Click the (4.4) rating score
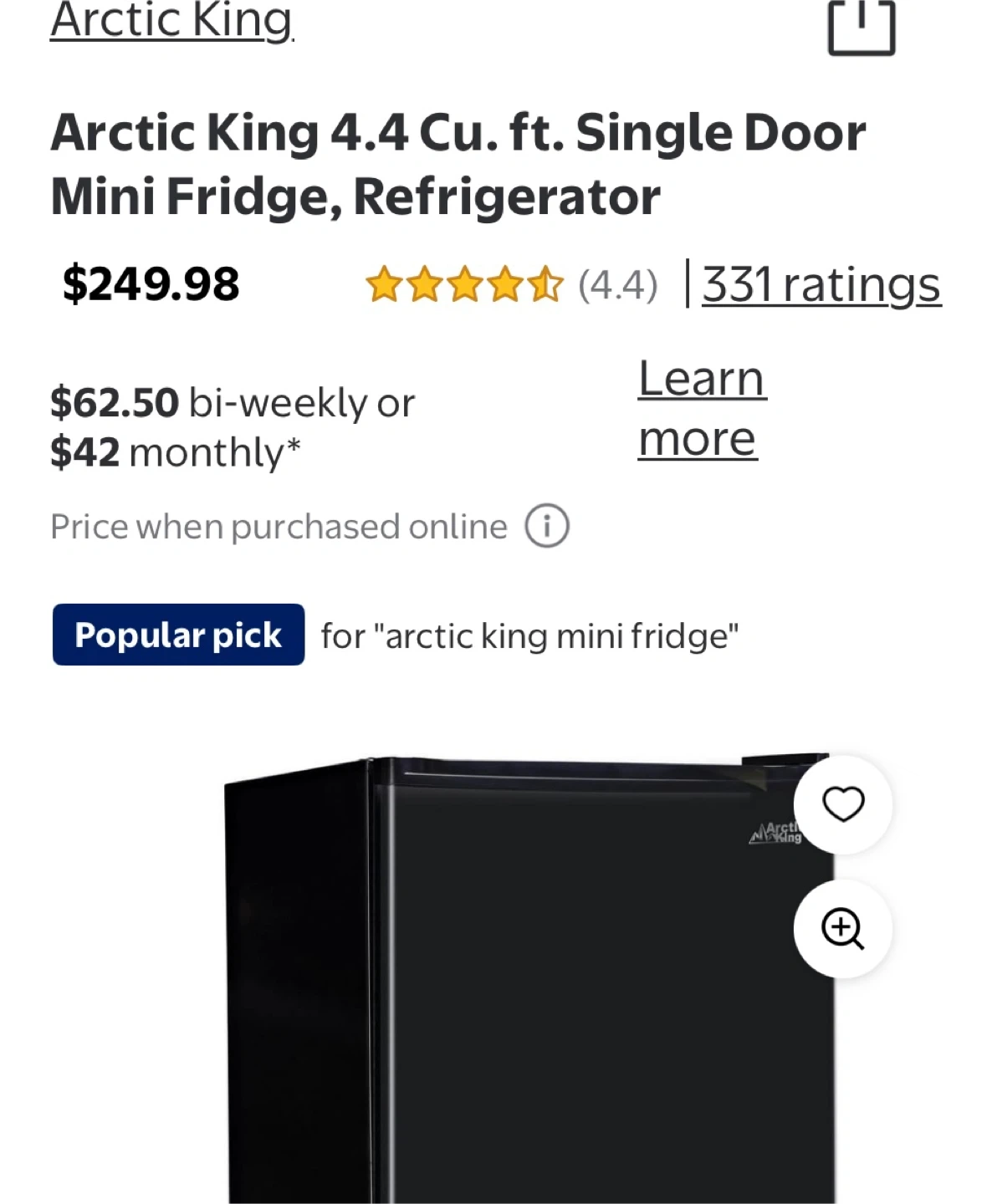Viewport: 992px width, 1204px height. tap(617, 285)
